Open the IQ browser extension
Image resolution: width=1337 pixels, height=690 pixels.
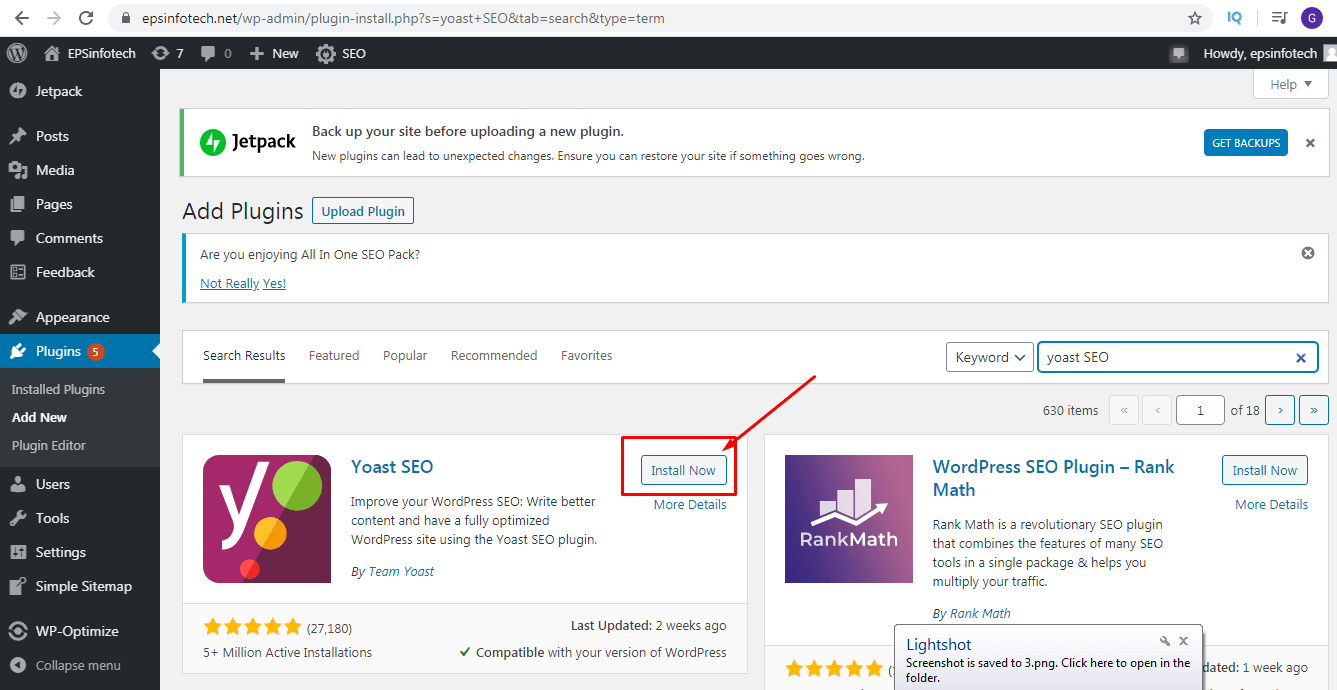point(1234,18)
